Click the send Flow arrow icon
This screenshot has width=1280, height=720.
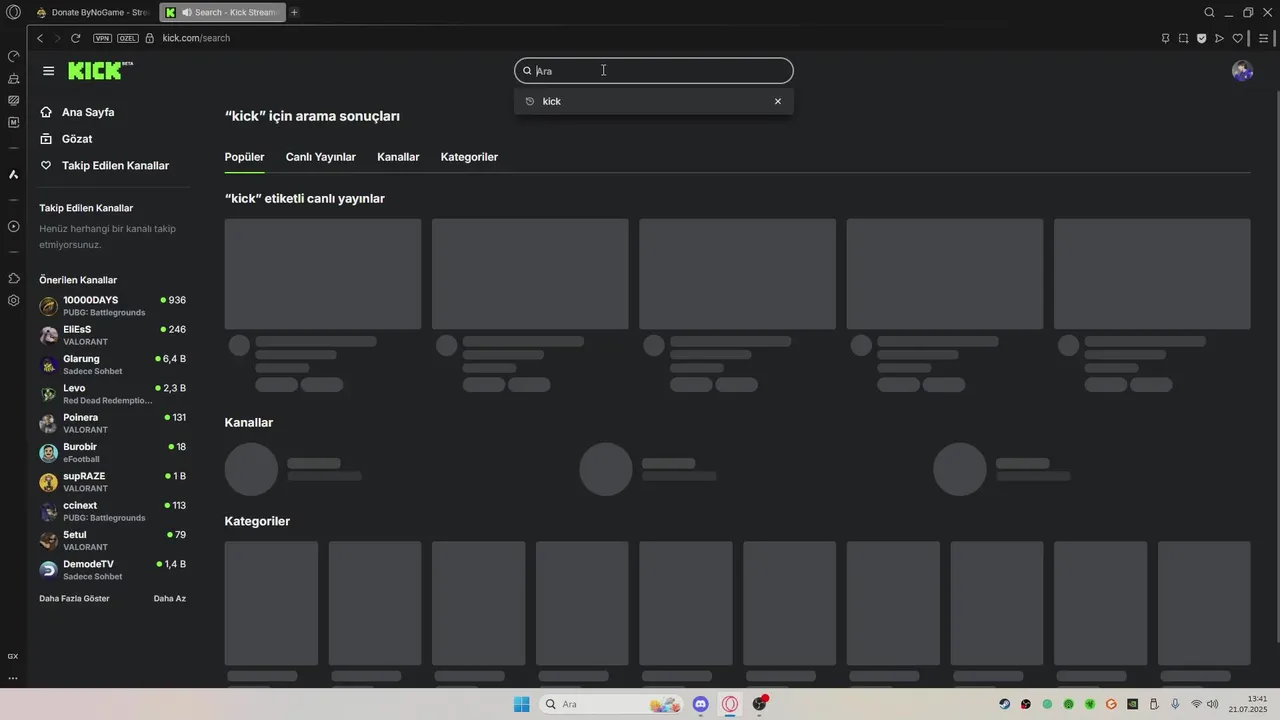click(x=1219, y=38)
